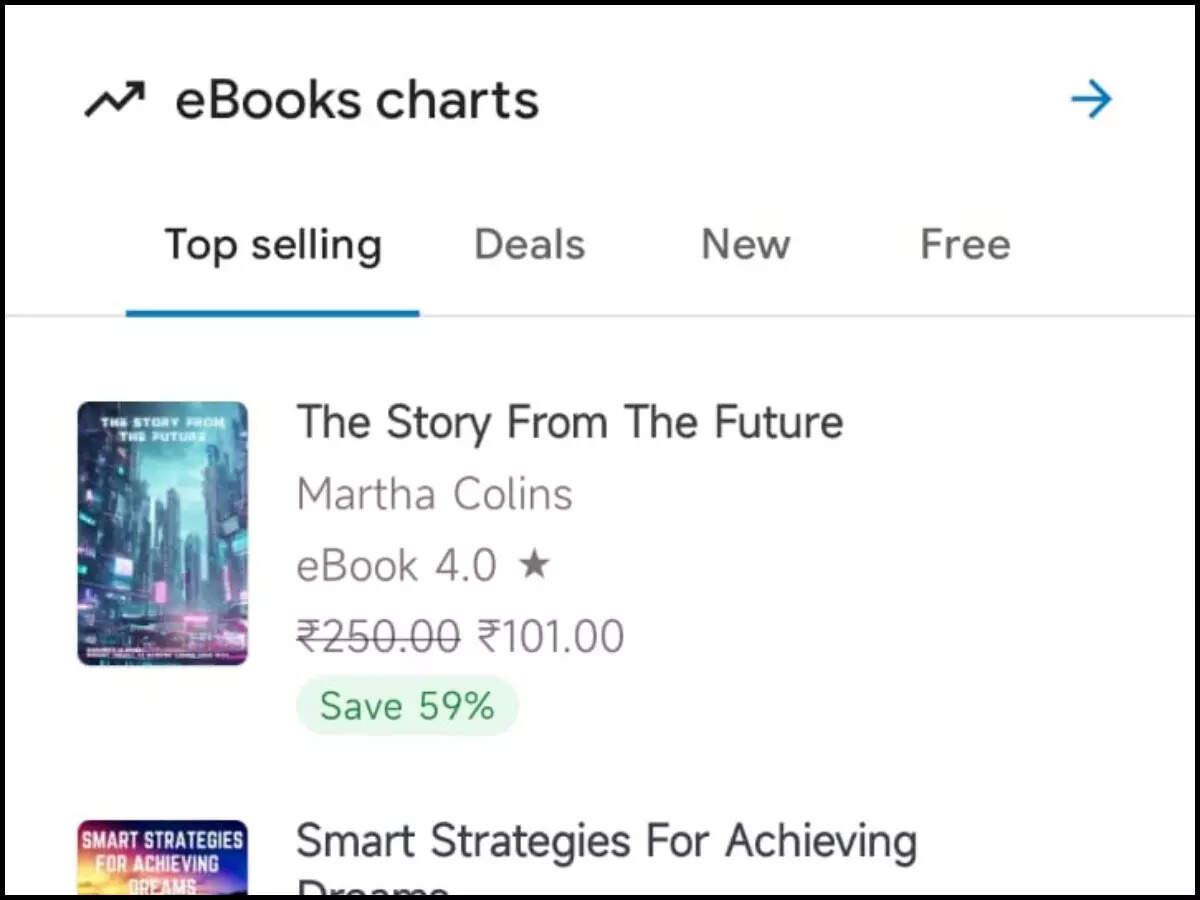Image resolution: width=1200 pixels, height=900 pixels.
Task: Click the trending chart icon beside eBooks charts
Action: [113, 98]
